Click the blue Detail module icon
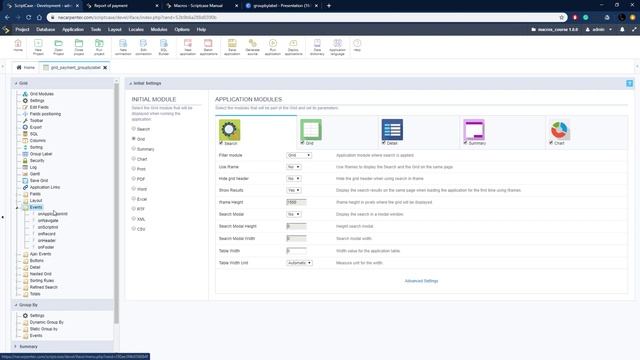Screen dimensions: 640x360 [x=392, y=130]
